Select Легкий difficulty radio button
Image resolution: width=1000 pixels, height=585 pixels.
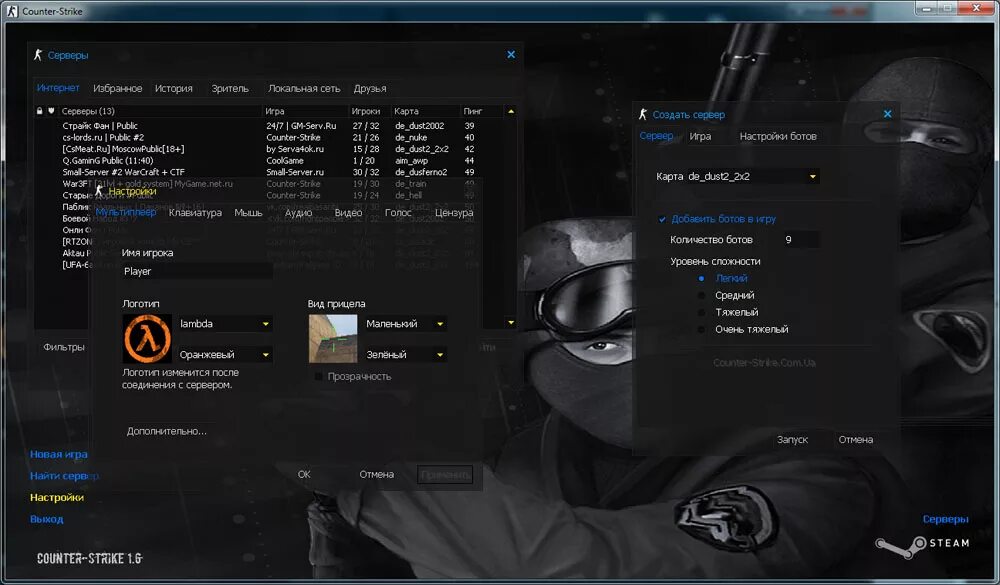702,279
